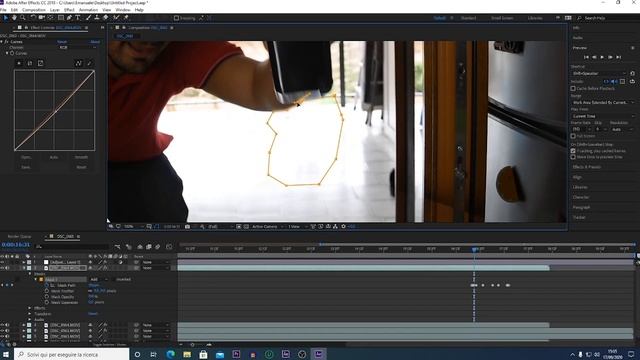Open the Mask 1 mode 'Add' dropdown

click(x=99, y=280)
